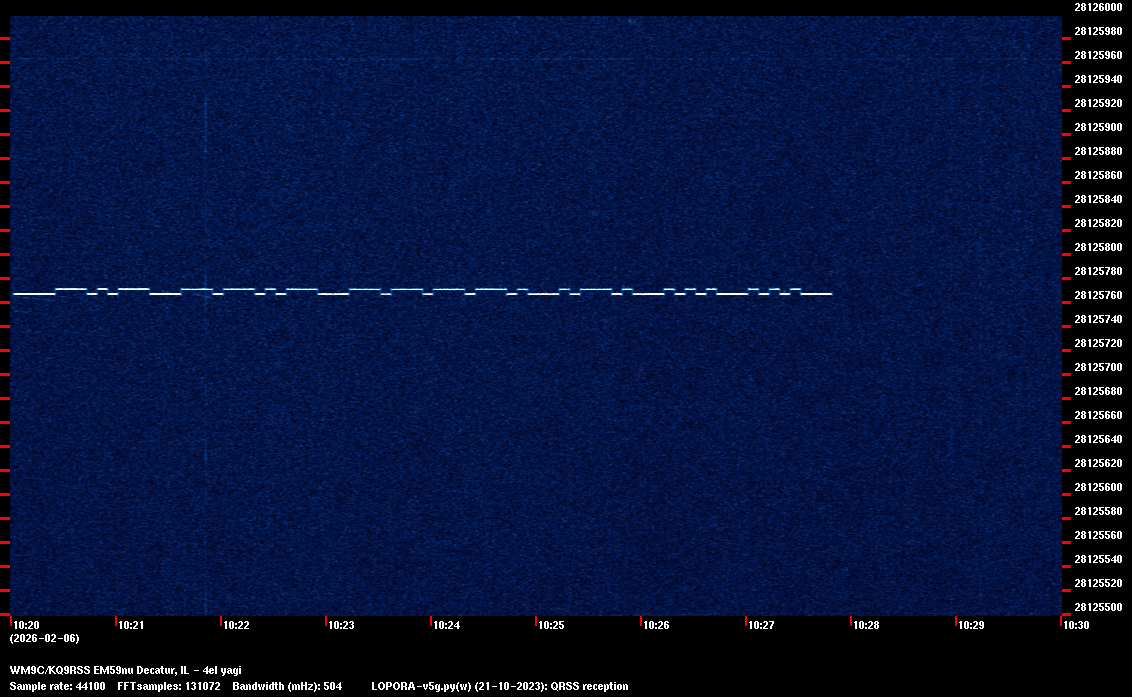Image resolution: width=1132 pixels, height=697 pixels.
Task: Click the end of the white signal trace
Action: 830,294
